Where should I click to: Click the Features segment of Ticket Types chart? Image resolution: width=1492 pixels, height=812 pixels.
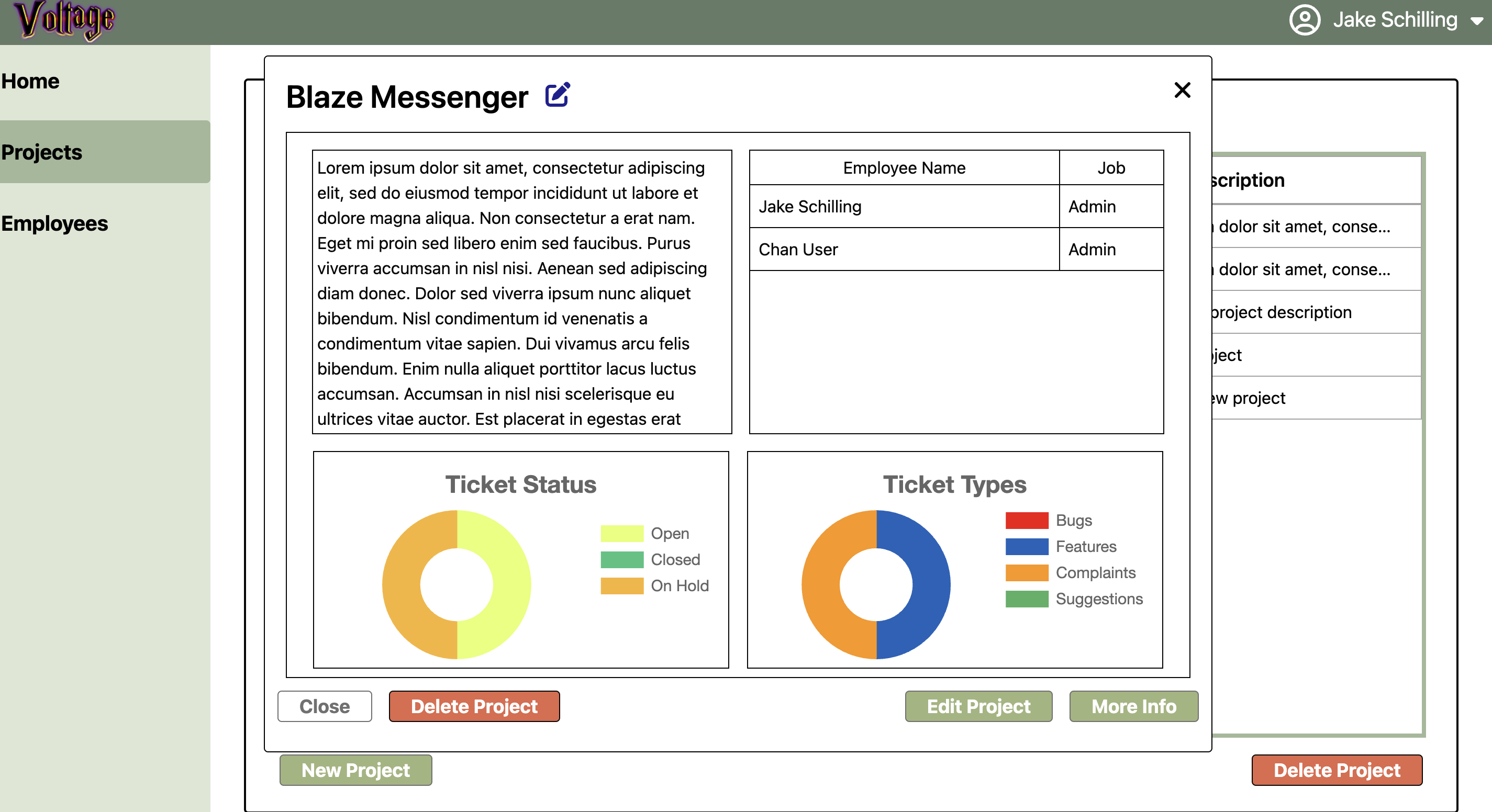pyautogui.click(x=931, y=584)
